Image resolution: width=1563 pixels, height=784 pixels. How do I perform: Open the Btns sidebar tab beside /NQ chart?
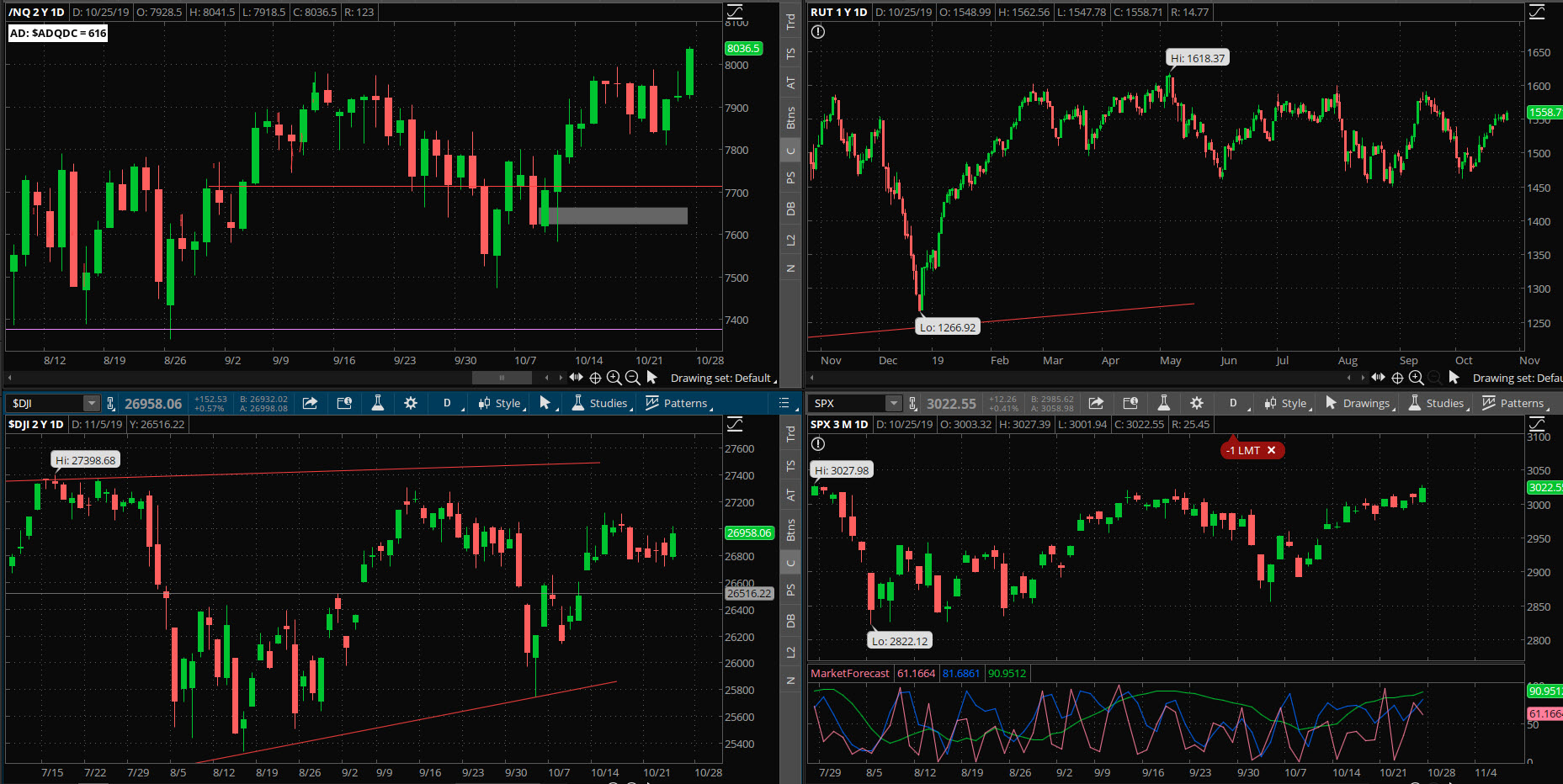coord(790,118)
